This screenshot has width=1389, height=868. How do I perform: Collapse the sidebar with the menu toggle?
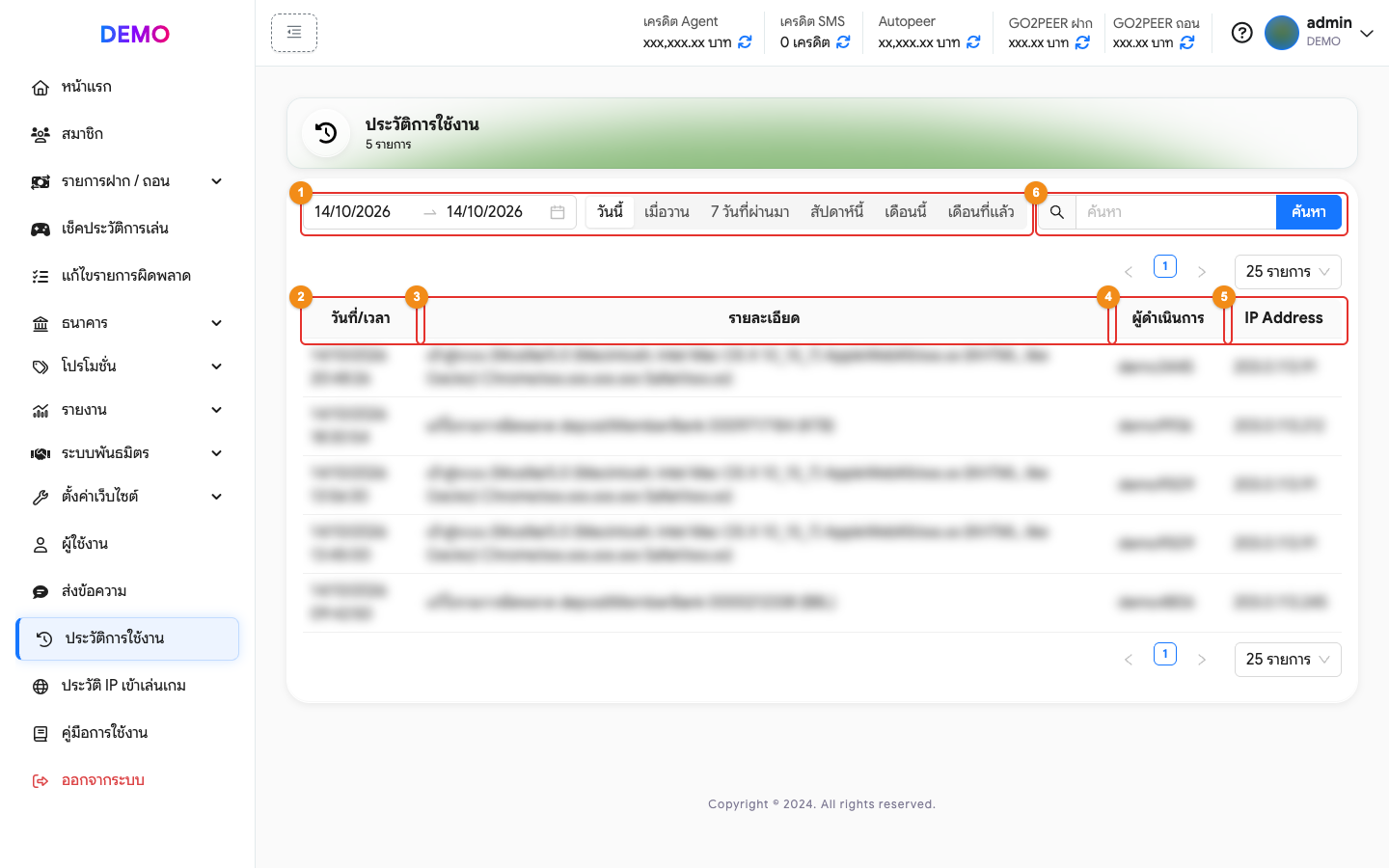point(294,33)
